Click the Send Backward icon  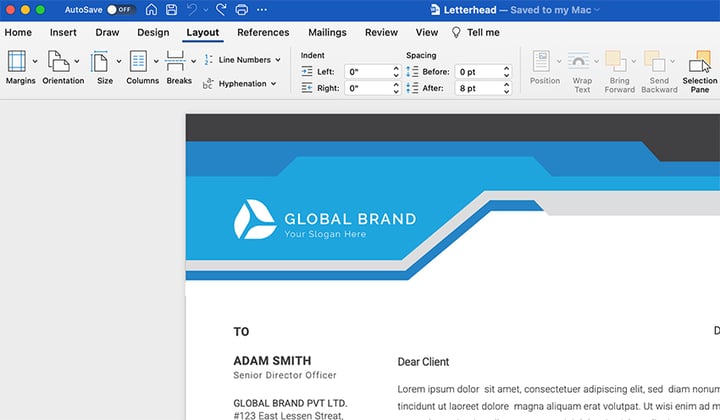pyautogui.click(x=655, y=61)
